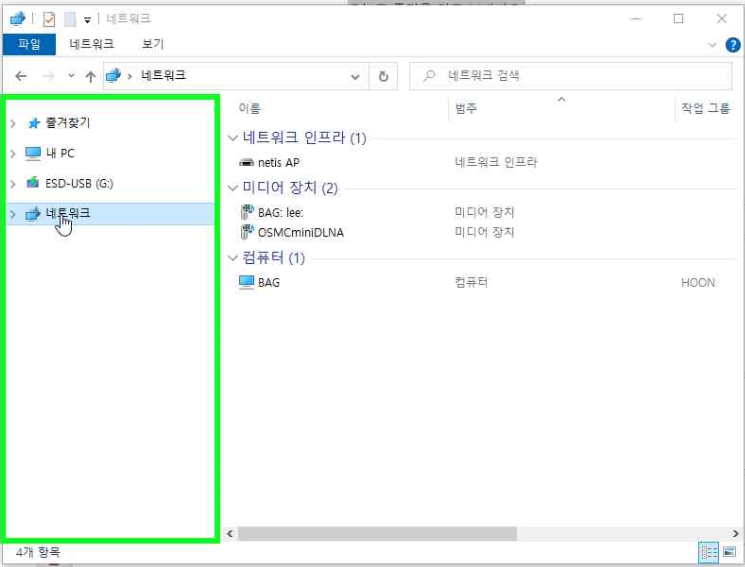Viewport: 745px width, 567px height.
Task: Collapse the 네트워크 인프라 (1) group
Action: (233, 138)
